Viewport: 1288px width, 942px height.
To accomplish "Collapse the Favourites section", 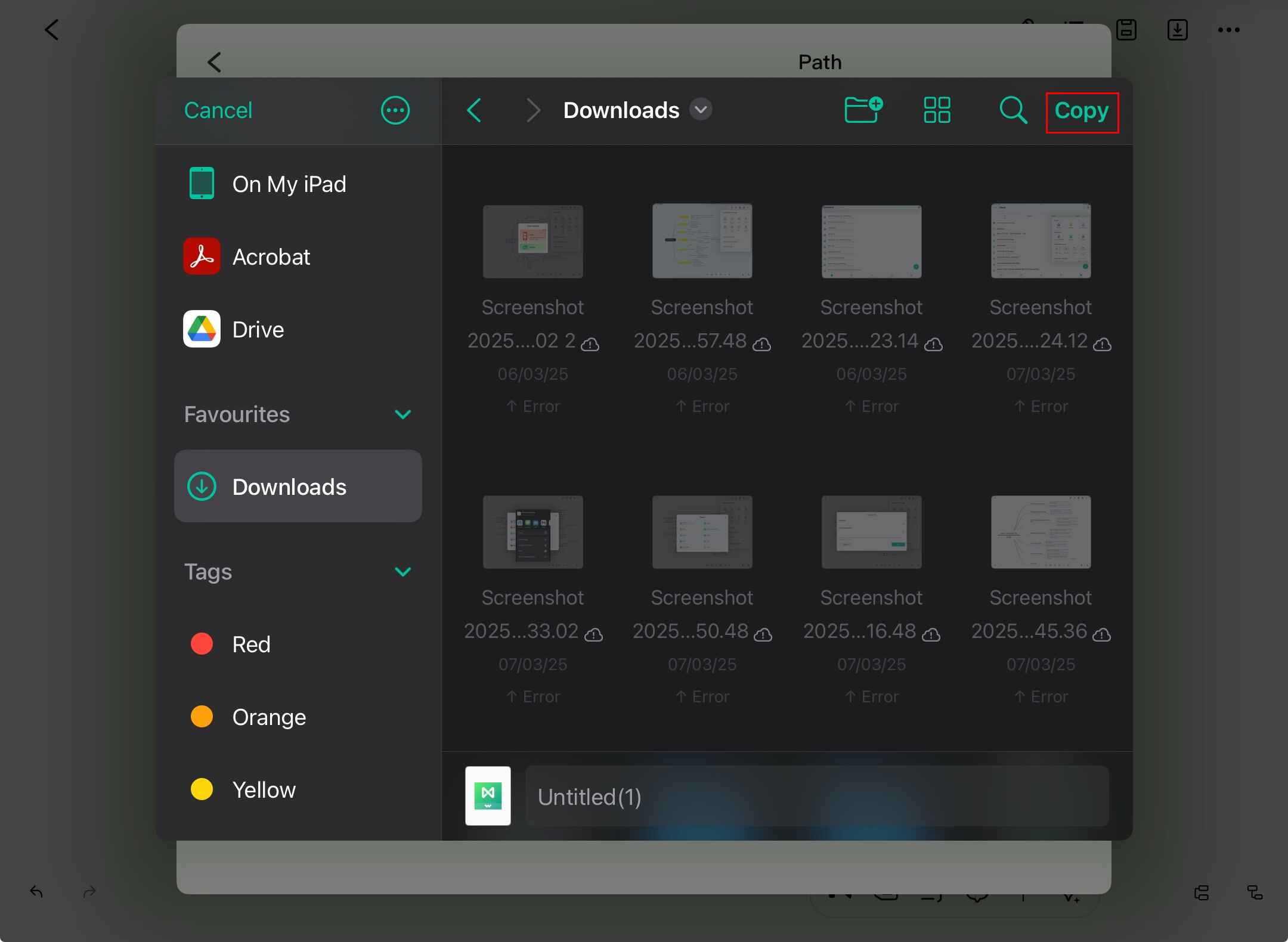I will 403,414.
